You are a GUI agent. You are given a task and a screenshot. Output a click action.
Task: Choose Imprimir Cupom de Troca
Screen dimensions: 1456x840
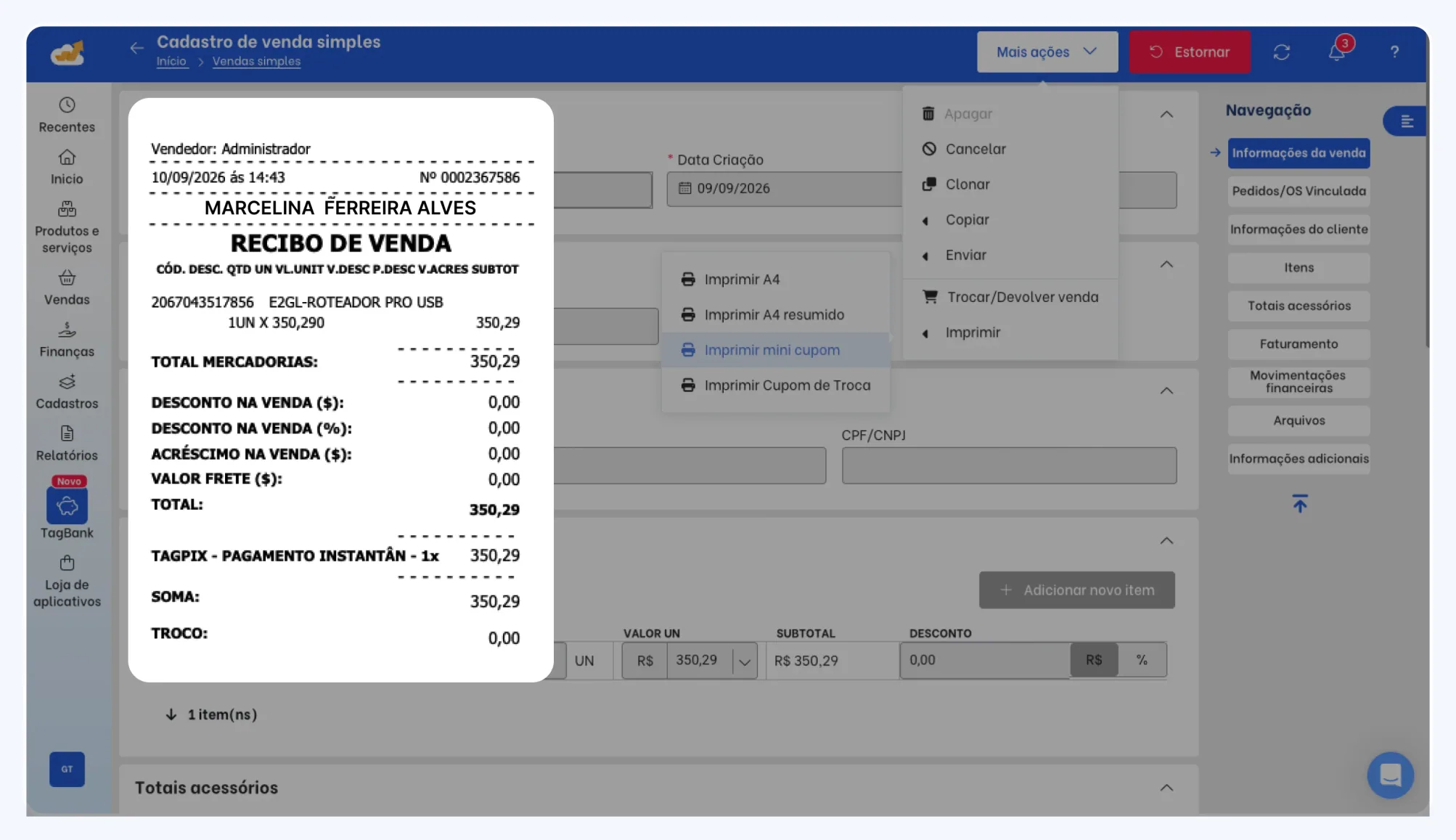[x=775, y=386]
